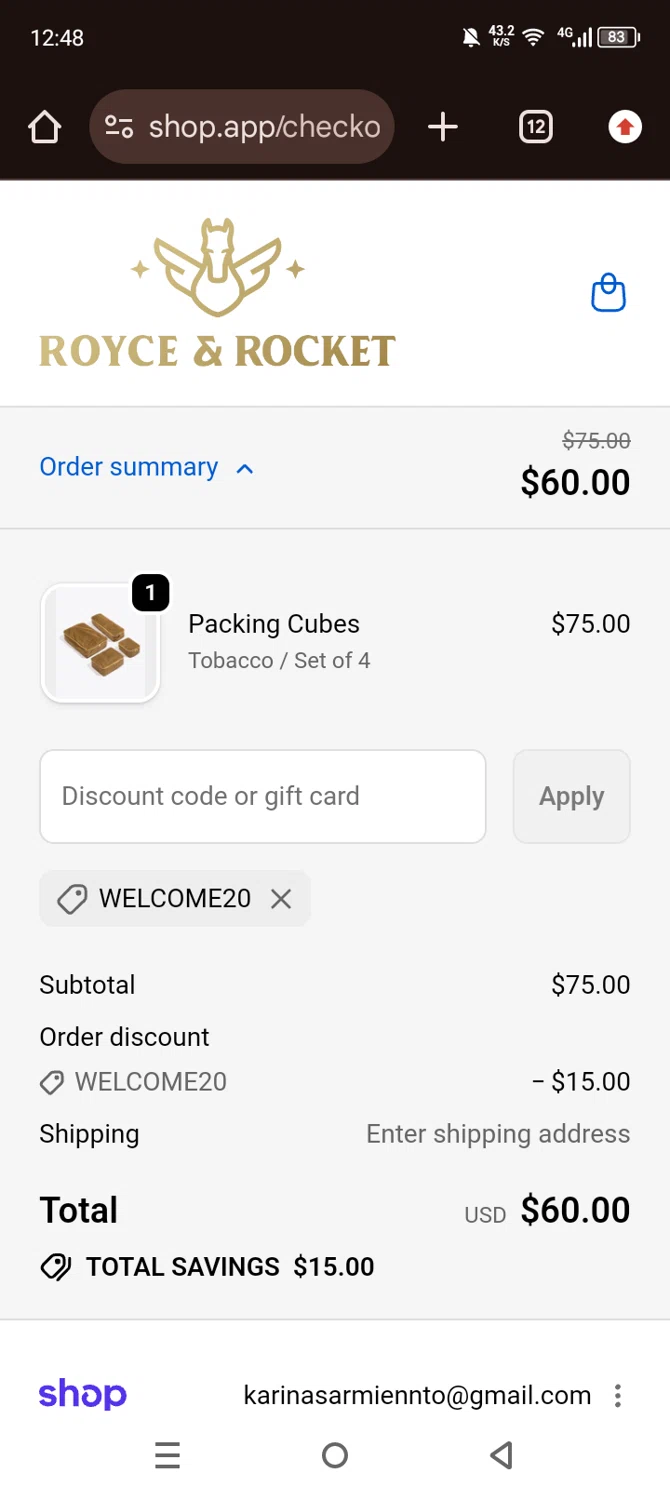The height and width of the screenshot is (1500, 670).
Task: Tap the red update arrow icon
Action: [x=625, y=127]
